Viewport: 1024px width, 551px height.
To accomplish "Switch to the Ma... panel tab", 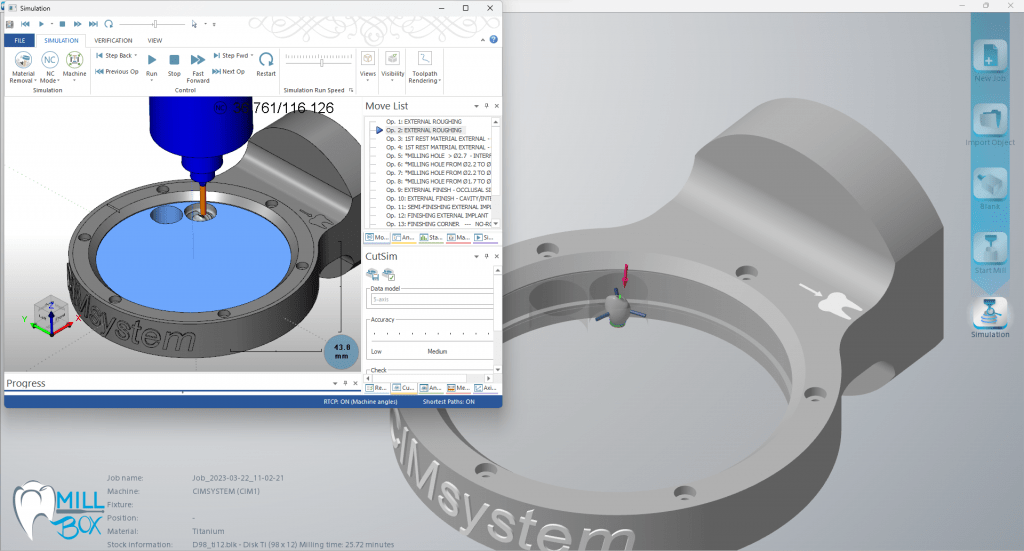I will (458, 238).
